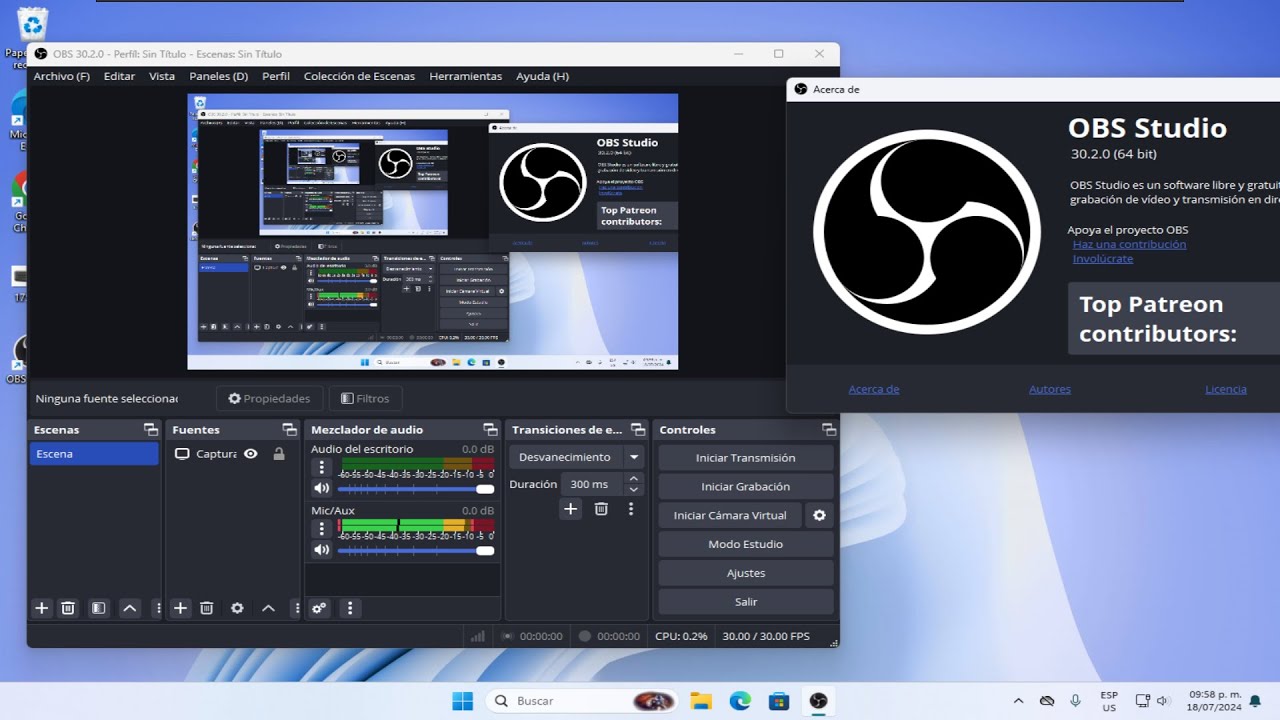Viewport: 1280px width, 720px height.
Task: Switch to Autores tab in Acerca de window
Action: 1050,389
